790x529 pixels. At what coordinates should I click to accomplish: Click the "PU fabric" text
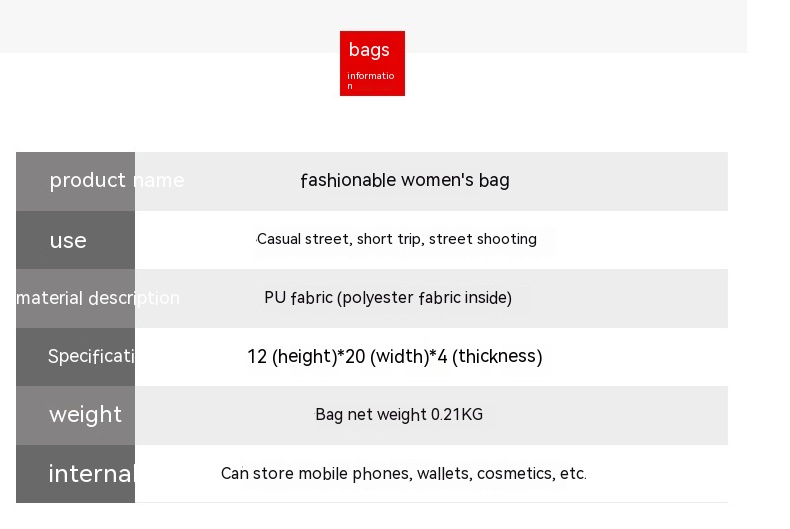[x=298, y=298]
